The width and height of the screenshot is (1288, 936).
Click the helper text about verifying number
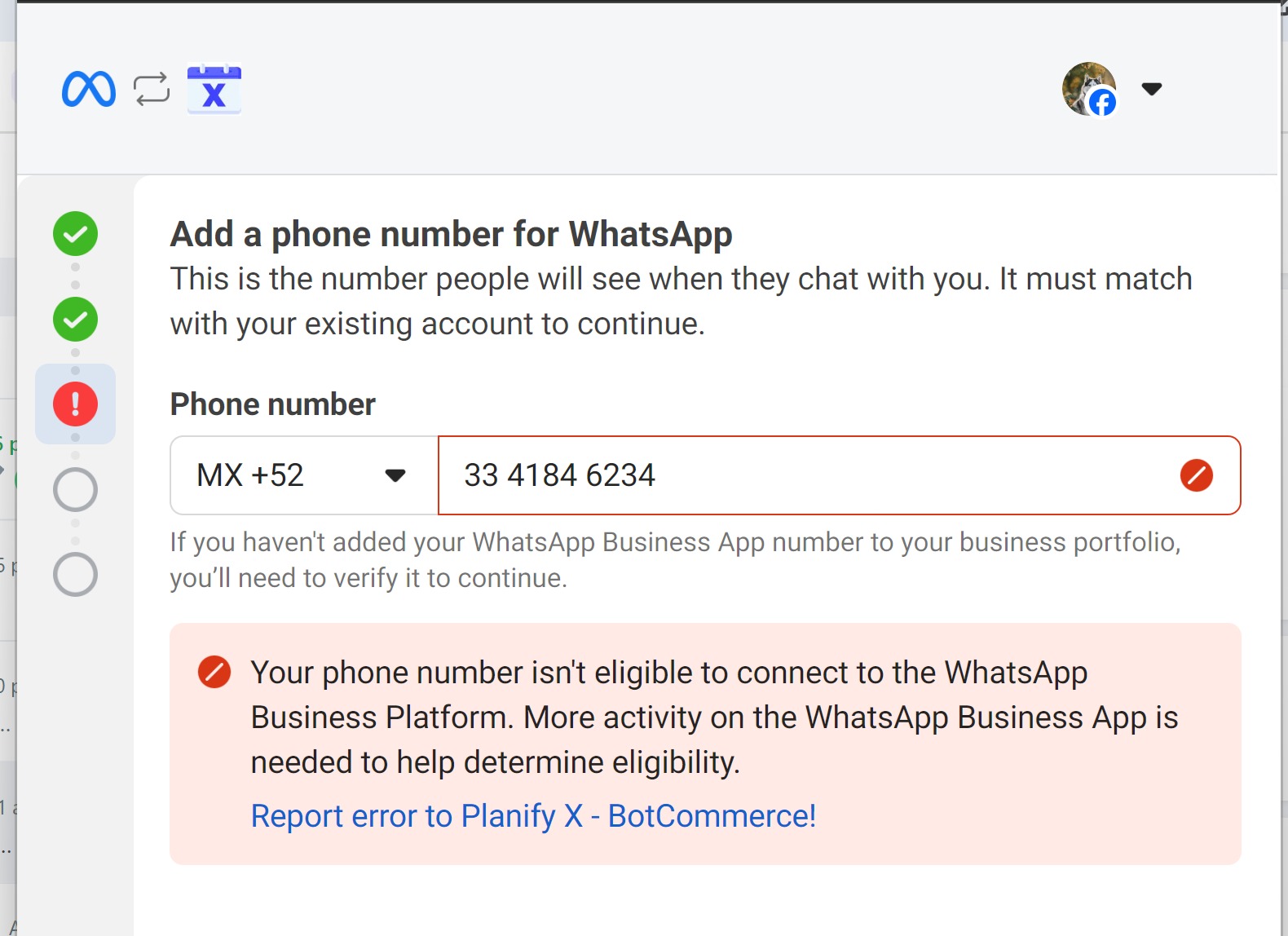(x=675, y=560)
